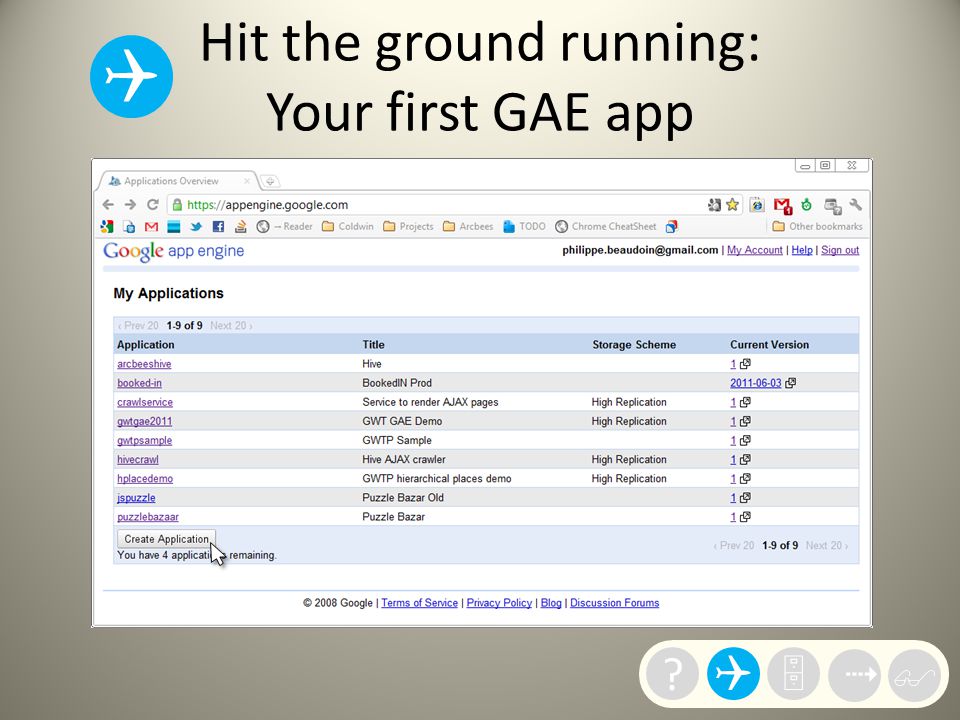The image size is (960, 720).
Task: Click the appengine.google.com address bar
Action: point(454,205)
